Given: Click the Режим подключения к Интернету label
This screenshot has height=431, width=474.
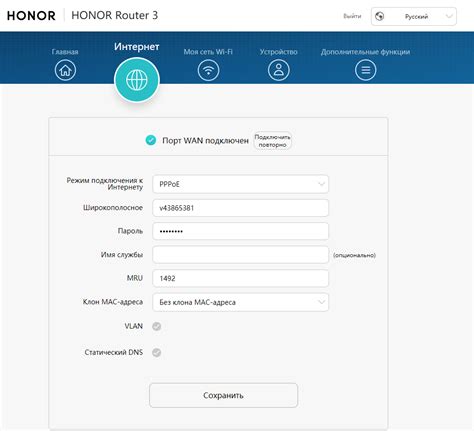Looking at the screenshot, I should [105, 184].
